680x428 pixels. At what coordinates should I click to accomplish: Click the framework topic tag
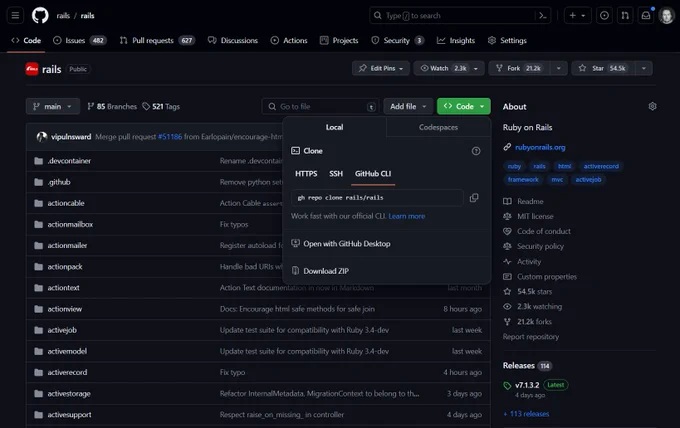(523, 180)
